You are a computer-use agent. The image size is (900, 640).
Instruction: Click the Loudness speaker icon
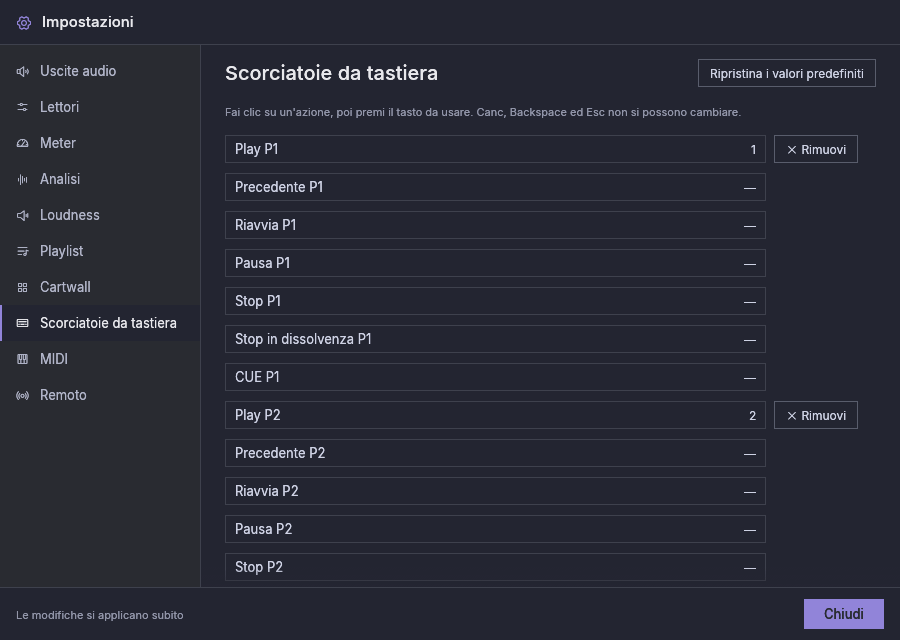[x=22, y=215]
